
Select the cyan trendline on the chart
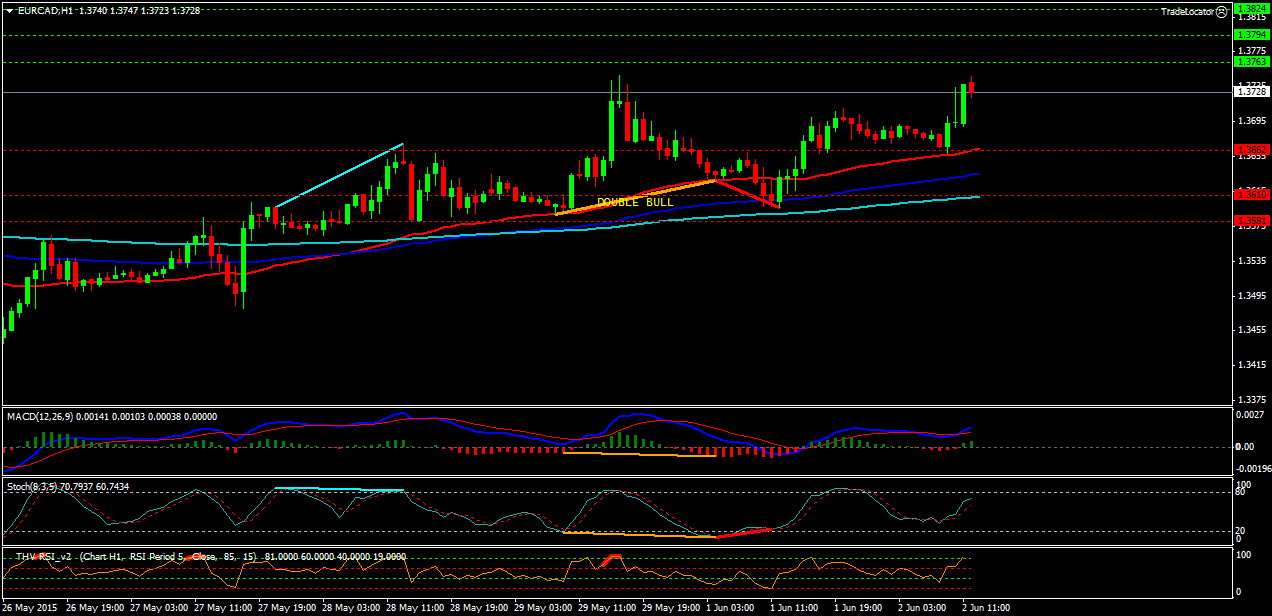pos(338,176)
